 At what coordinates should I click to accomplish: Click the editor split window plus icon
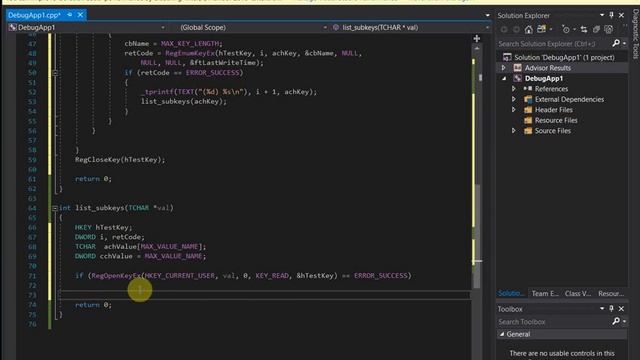[476, 38]
